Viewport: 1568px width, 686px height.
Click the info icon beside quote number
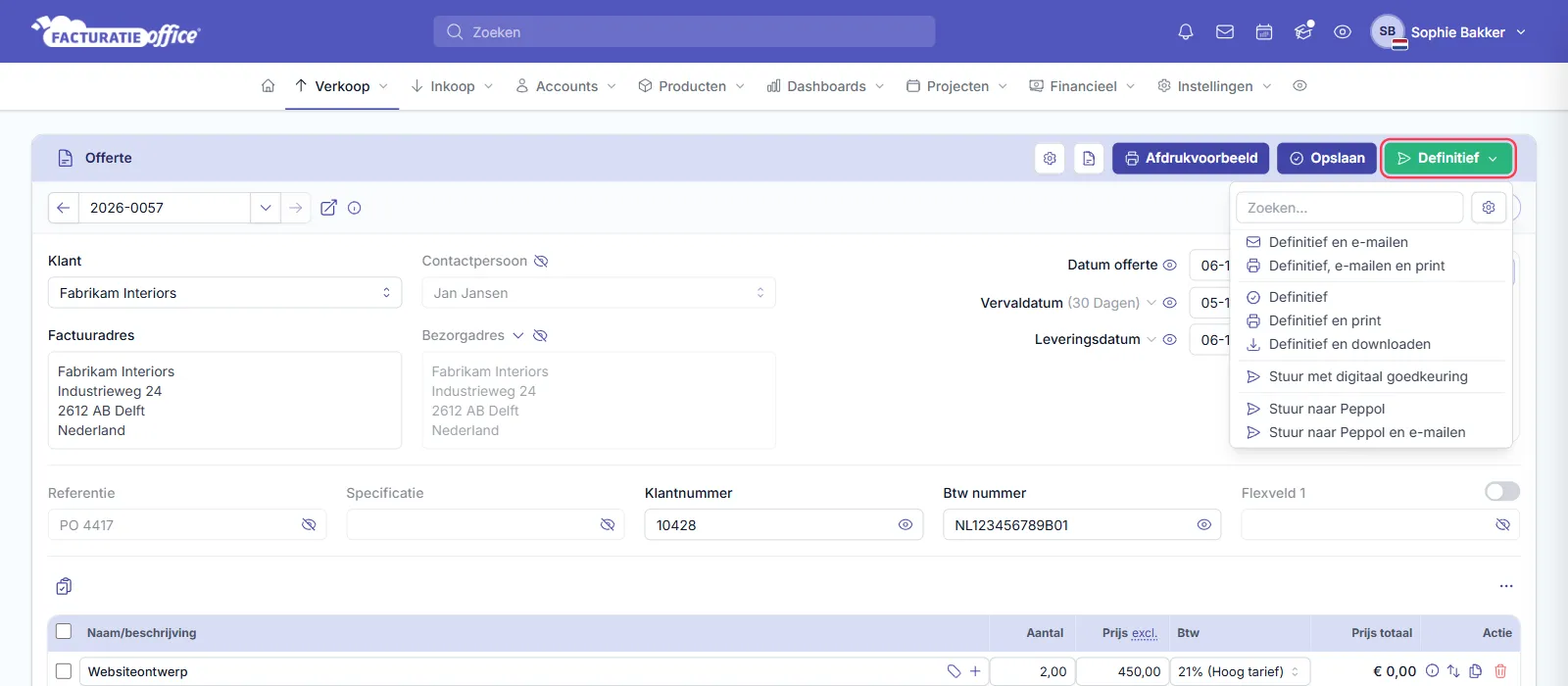(x=355, y=208)
